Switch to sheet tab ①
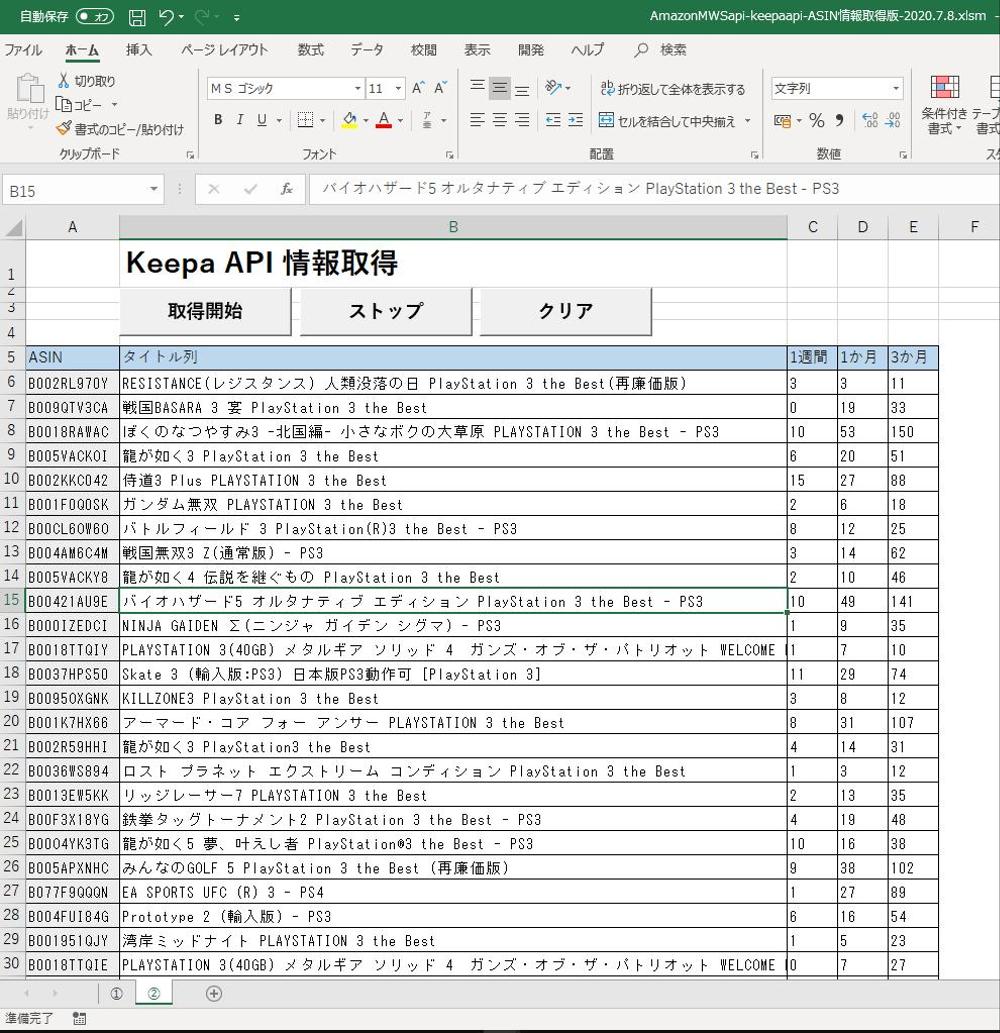Viewport: 1000px width, 1033px height. (117, 993)
